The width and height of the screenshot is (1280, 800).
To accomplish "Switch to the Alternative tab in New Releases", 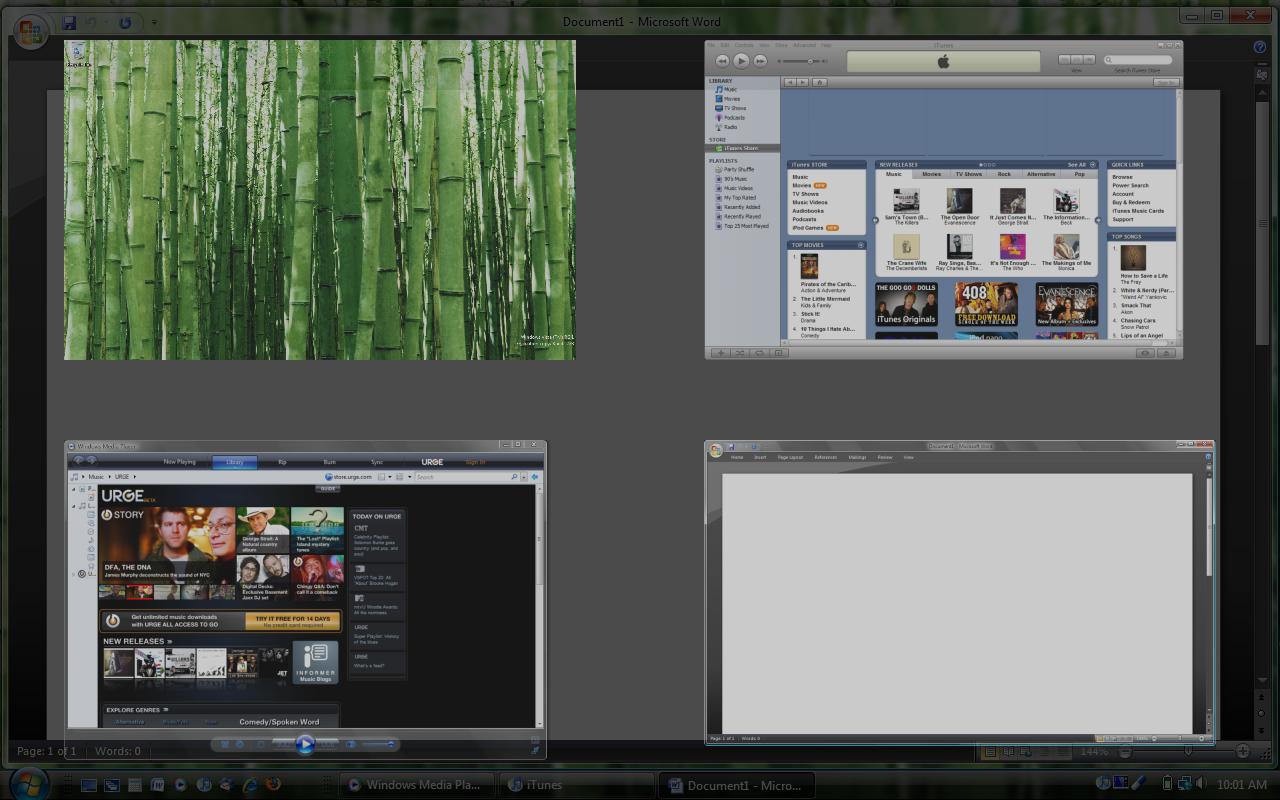I will coord(1041,174).
